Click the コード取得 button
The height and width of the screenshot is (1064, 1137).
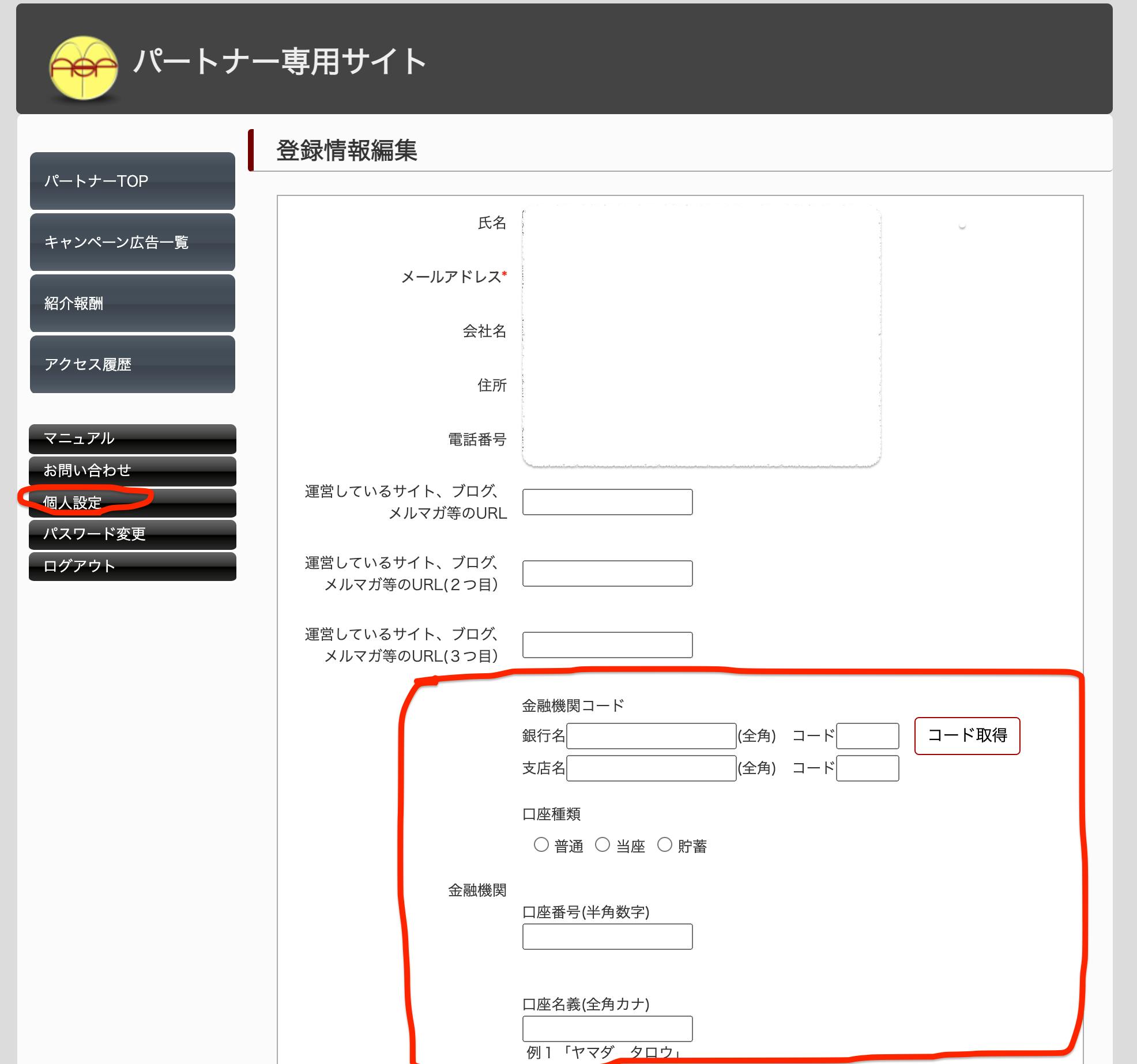click(967, 735)
